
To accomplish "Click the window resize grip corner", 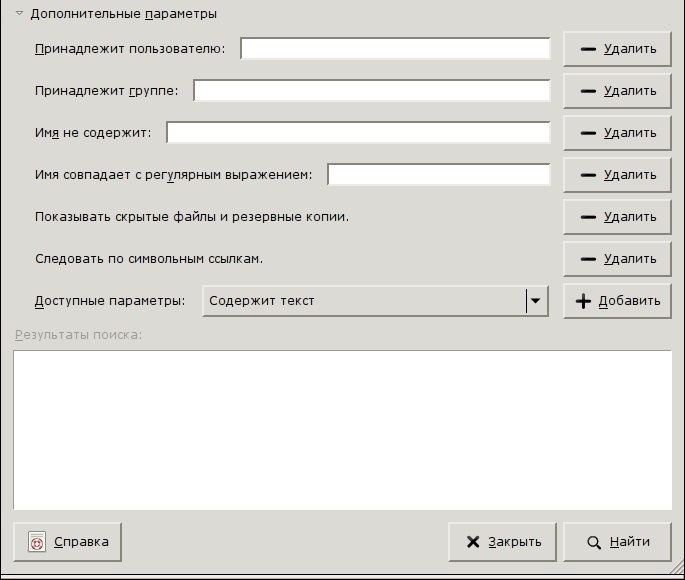I will (678, 567).
